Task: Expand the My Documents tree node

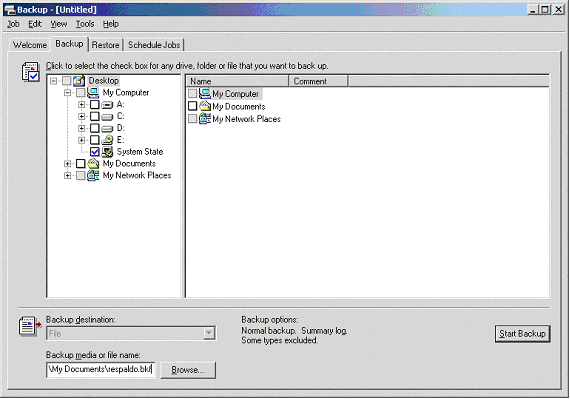Action: click(68, 164)
